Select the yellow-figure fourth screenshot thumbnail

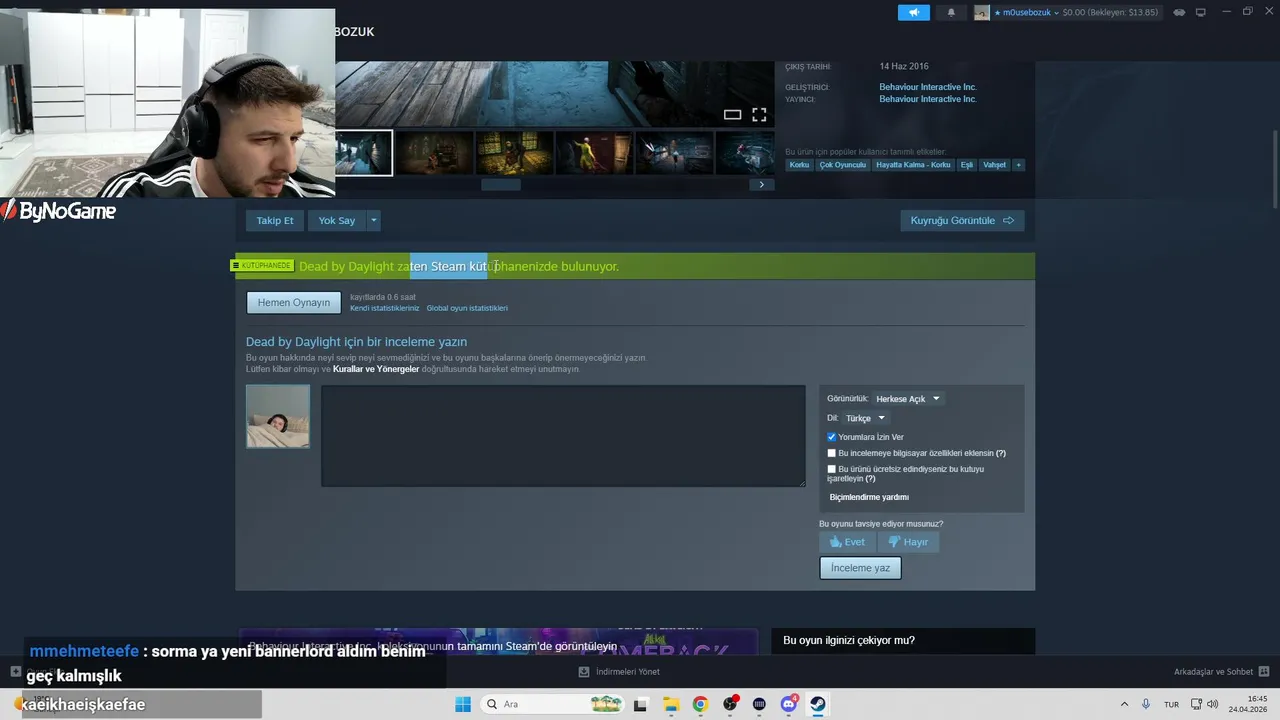pyautogui.click(x=594, y=153)
